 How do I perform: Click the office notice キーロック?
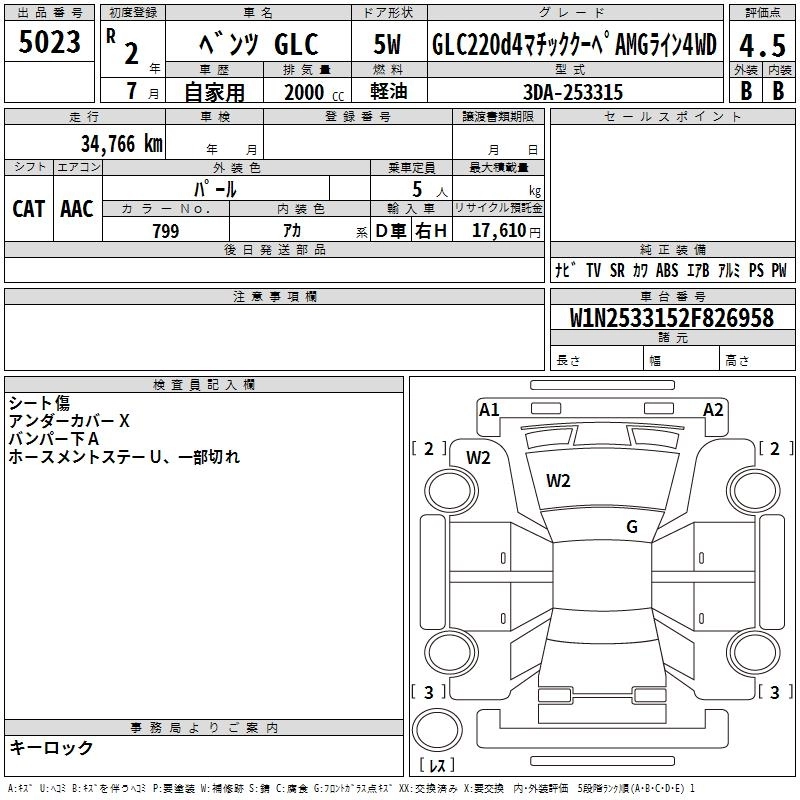51,748
